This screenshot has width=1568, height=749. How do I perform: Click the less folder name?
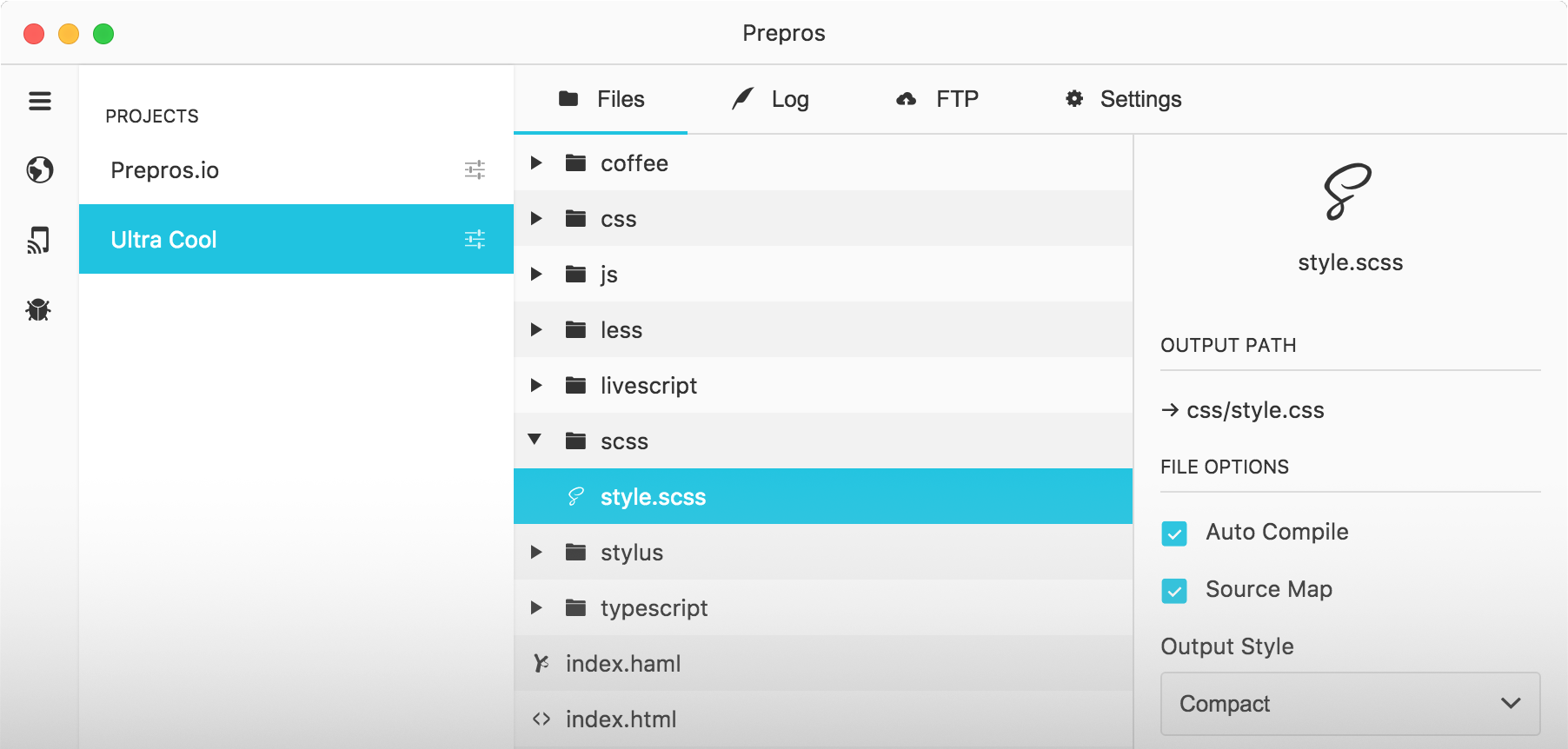point(621,330)
